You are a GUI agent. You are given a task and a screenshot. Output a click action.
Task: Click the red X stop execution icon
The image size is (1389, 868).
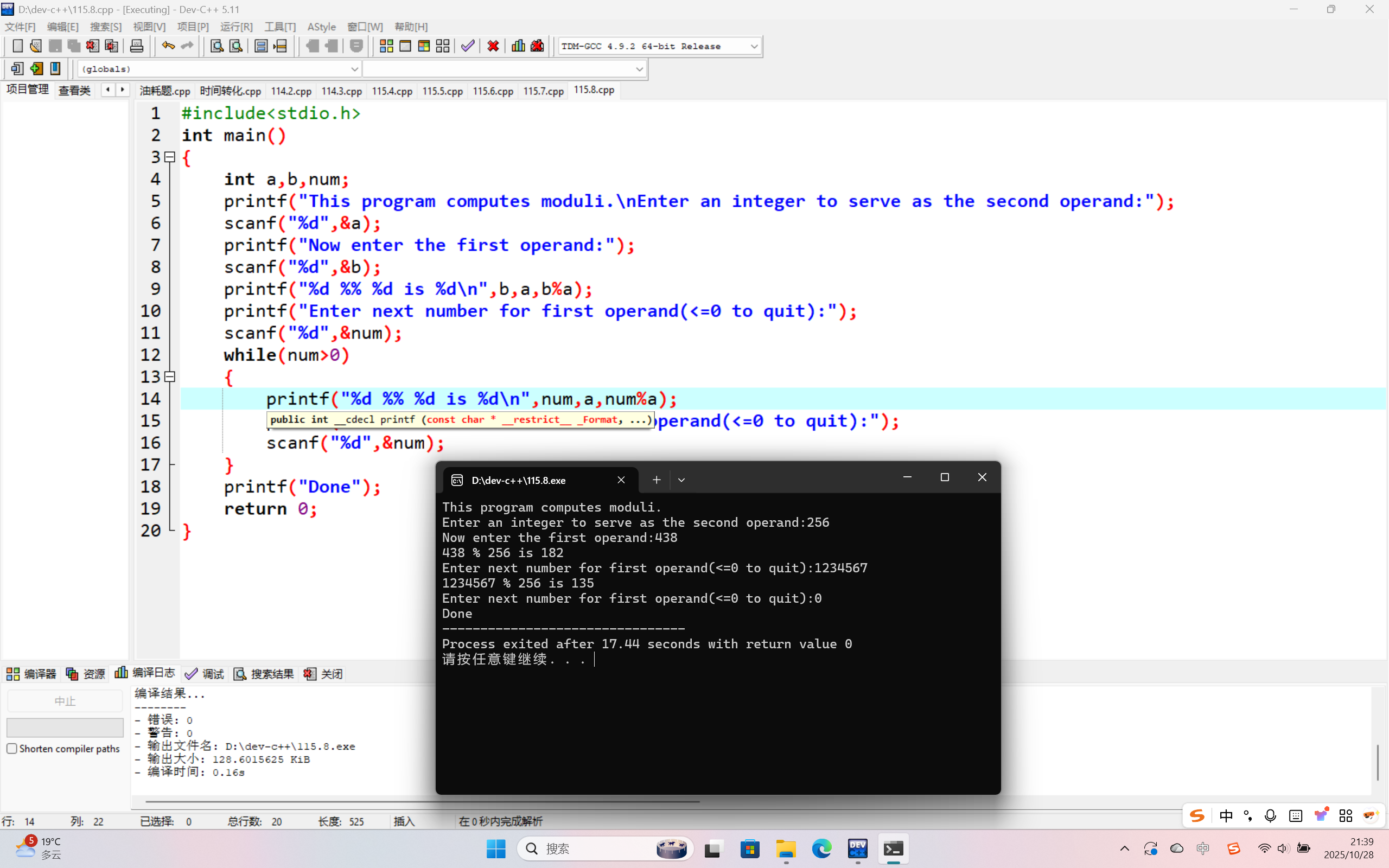(x=493, y=46)
